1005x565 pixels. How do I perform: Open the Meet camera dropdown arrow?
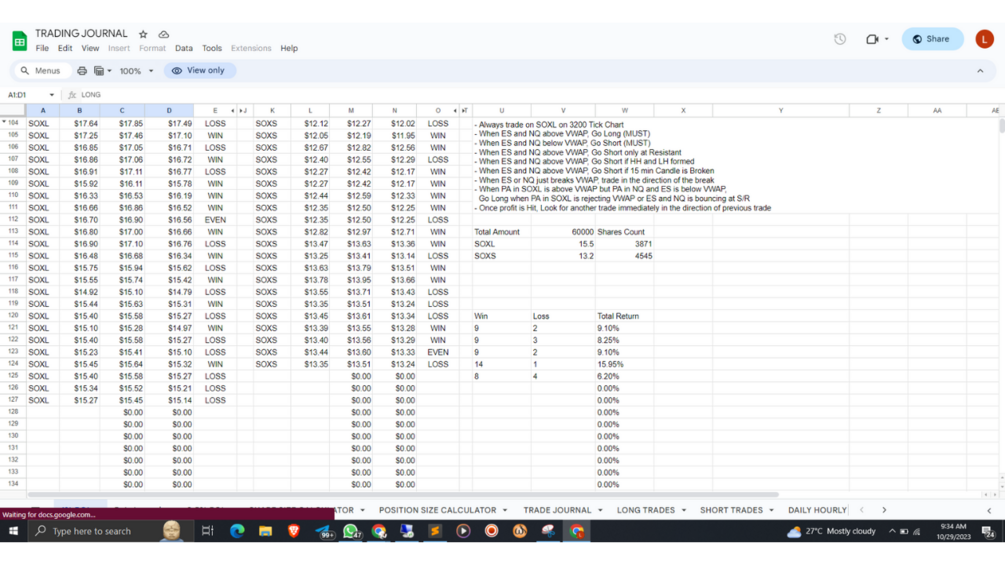(x=886, y=39)
